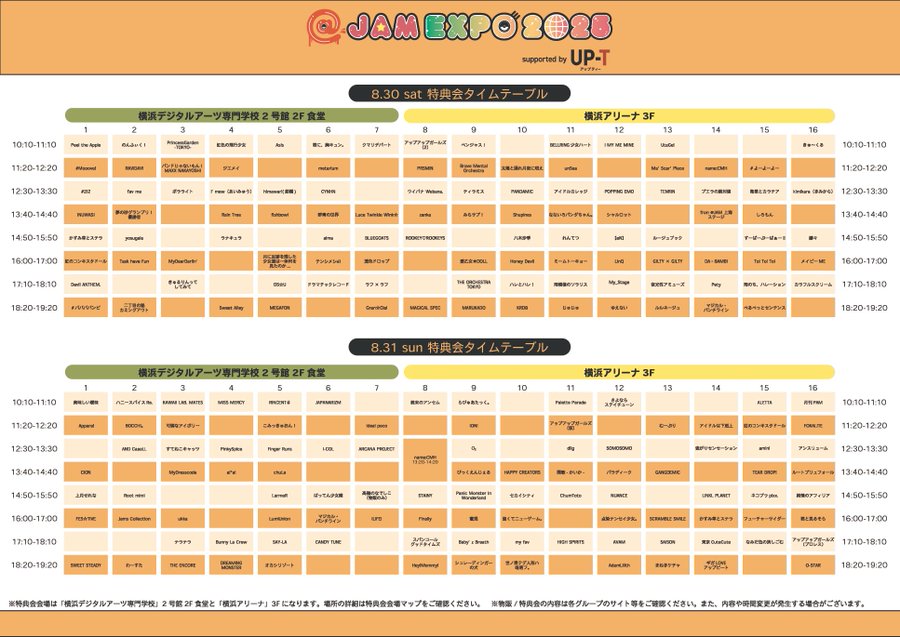The image size is (900, 637).
Task: Click the fav me cell
Action: tap(134, 191)
